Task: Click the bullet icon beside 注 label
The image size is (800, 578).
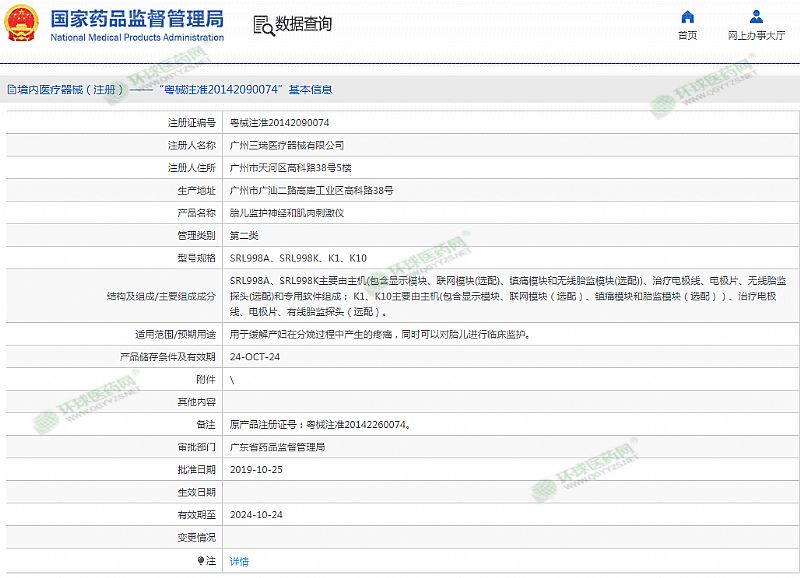Action: [x=199, y=562]
